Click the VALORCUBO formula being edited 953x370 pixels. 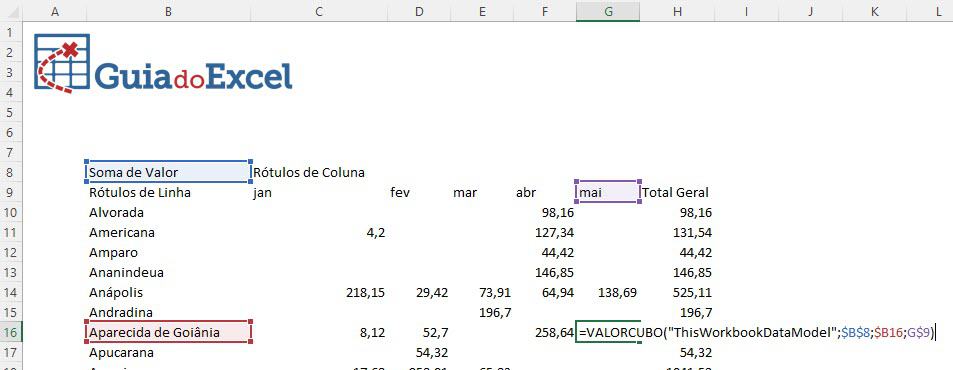(757, 332)
